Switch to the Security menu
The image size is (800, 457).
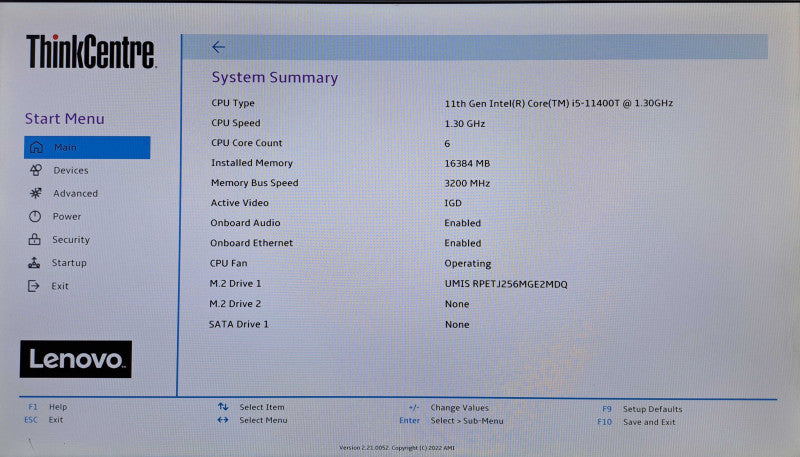point(71,240)
